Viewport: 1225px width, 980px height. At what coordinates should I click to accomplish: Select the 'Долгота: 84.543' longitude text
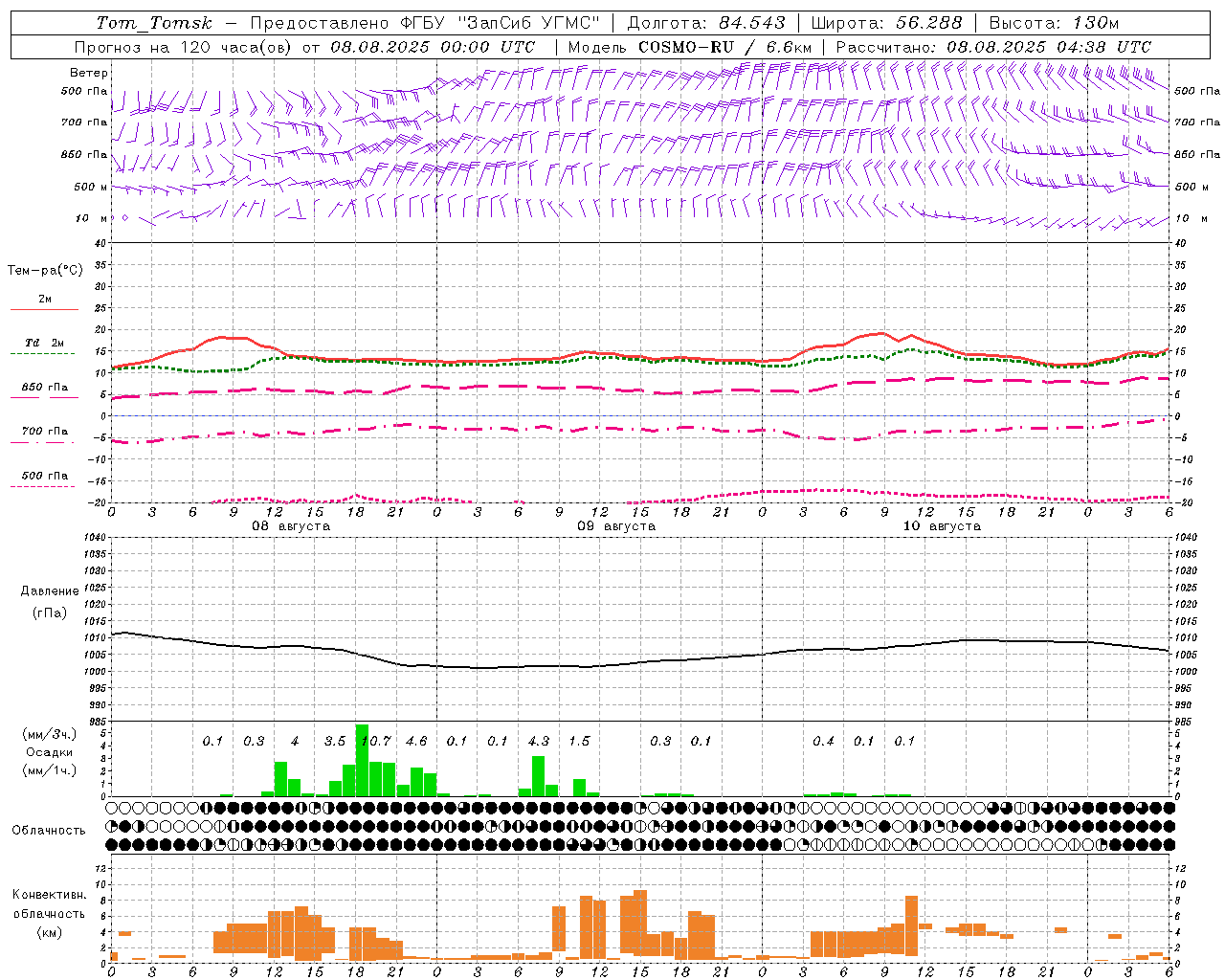click(x=706, y=23)
